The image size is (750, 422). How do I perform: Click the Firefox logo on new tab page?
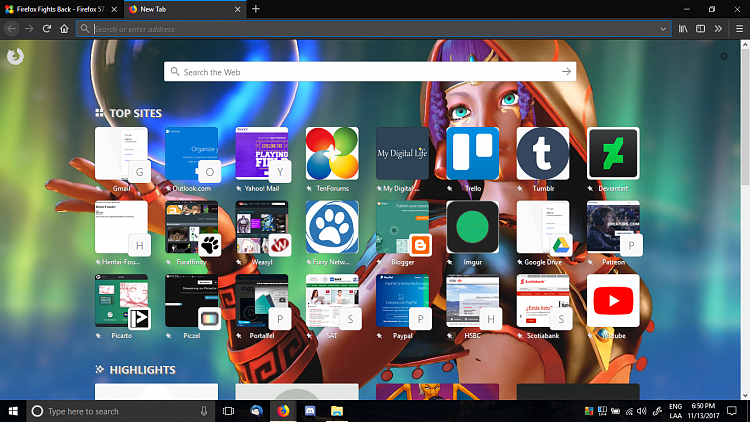pos(15,56)
